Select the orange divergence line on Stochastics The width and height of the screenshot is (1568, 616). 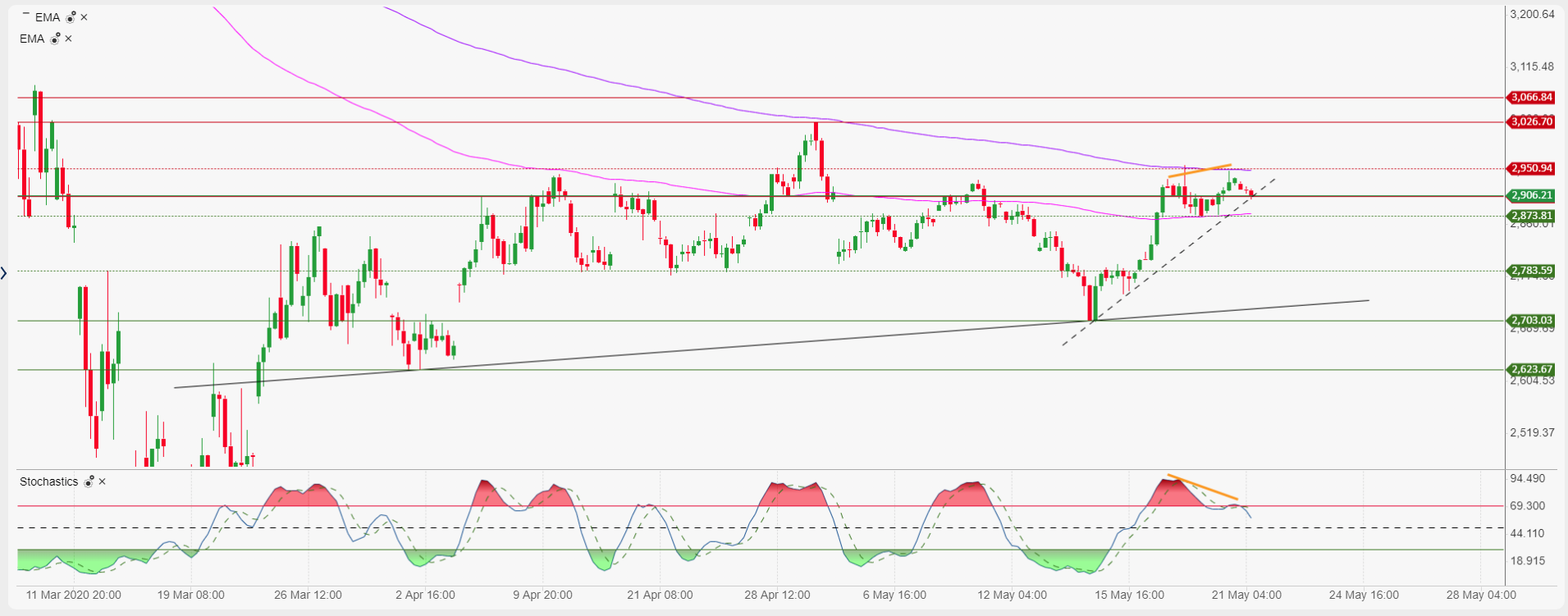click(x=1203, y=487)
